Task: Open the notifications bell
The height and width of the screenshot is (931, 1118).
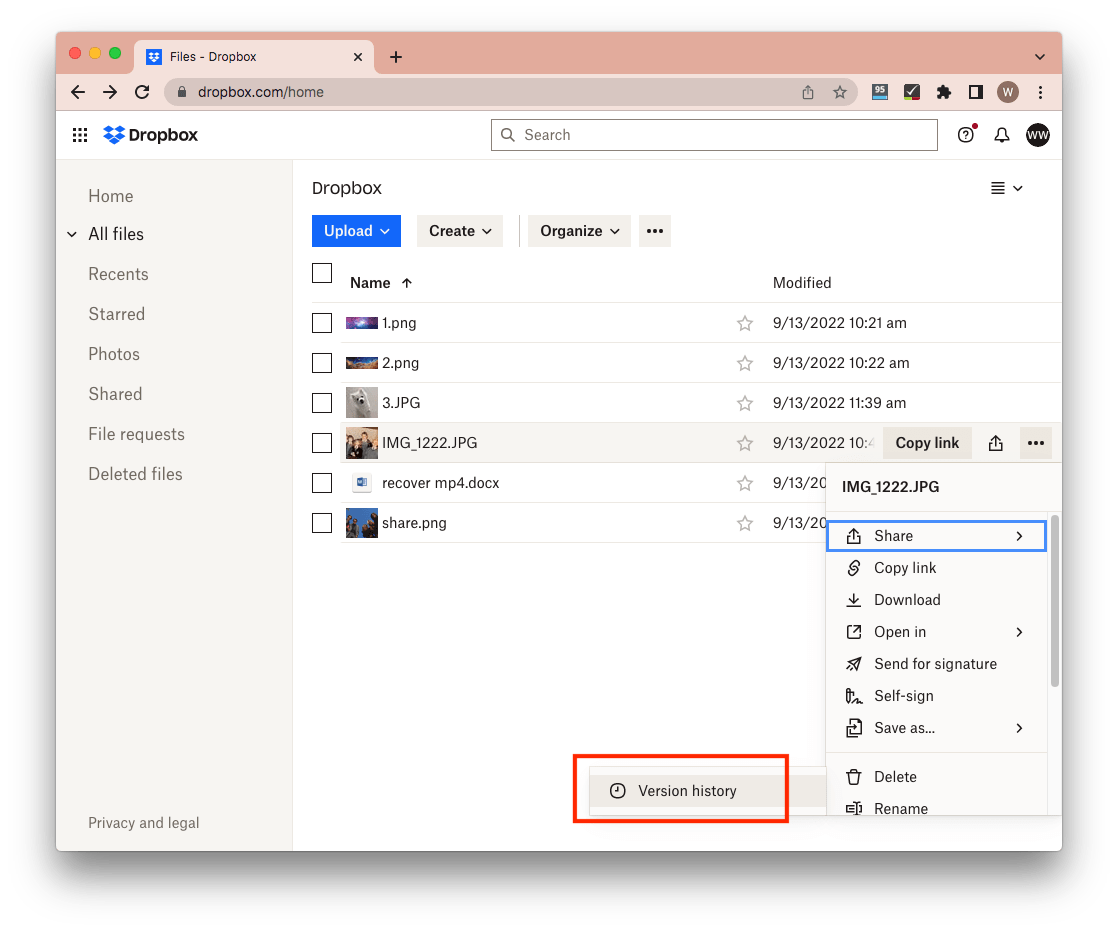Action: [x=1002, y=135]
